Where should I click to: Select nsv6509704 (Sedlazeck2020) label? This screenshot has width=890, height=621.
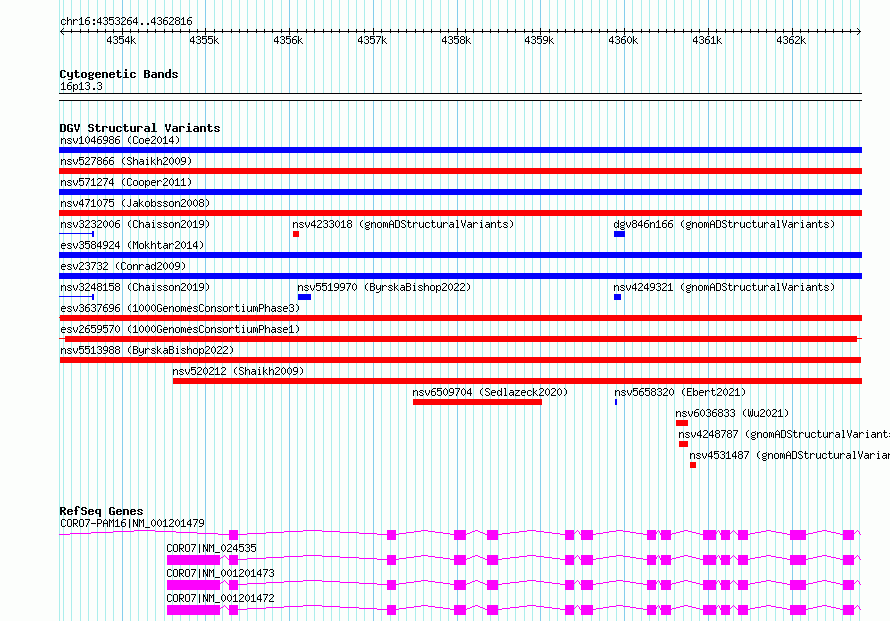pos(490,392)
